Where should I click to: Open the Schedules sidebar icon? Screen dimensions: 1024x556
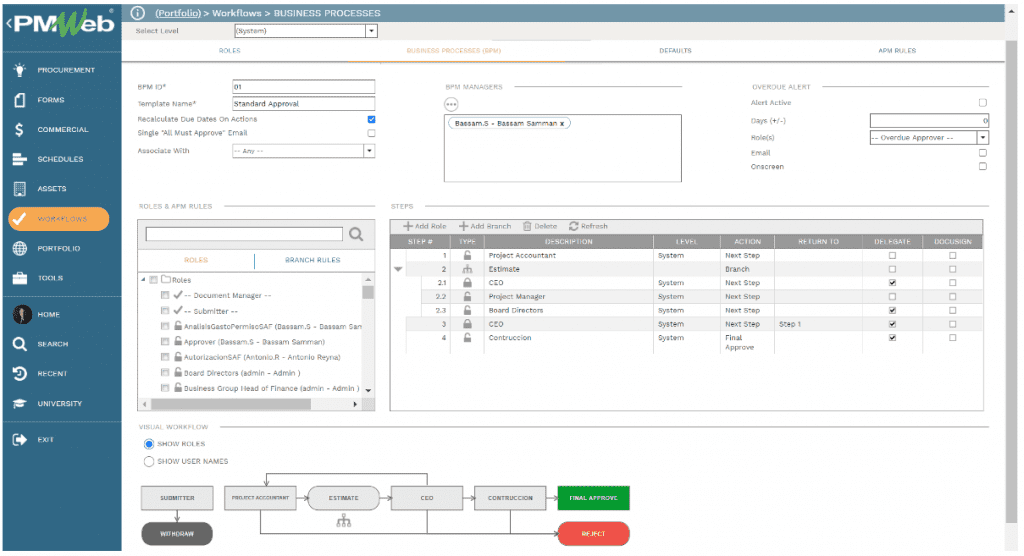pyautogui.click(x=20, y=159)
